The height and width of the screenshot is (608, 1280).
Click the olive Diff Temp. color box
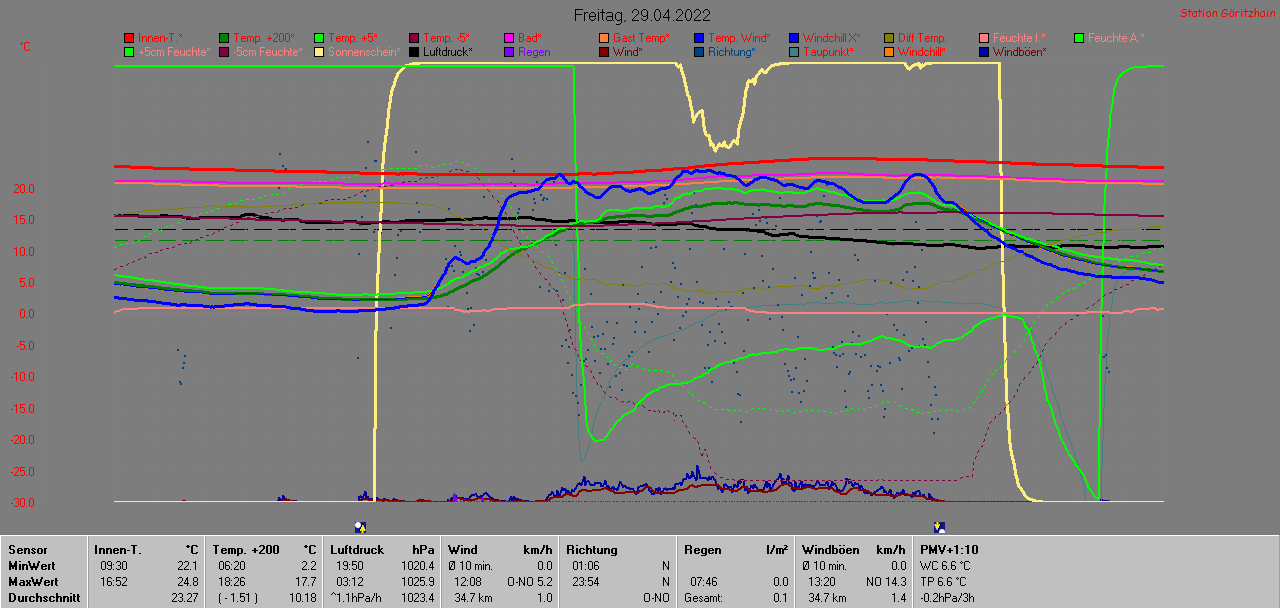click(890, 38)
